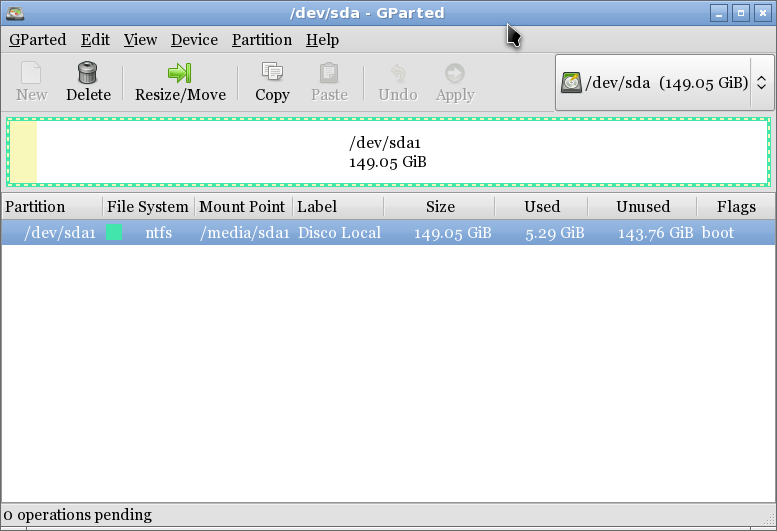Sort by the File System column header
Image resolution: width=777 pixels, height=531 pixels.
[148, 207]
